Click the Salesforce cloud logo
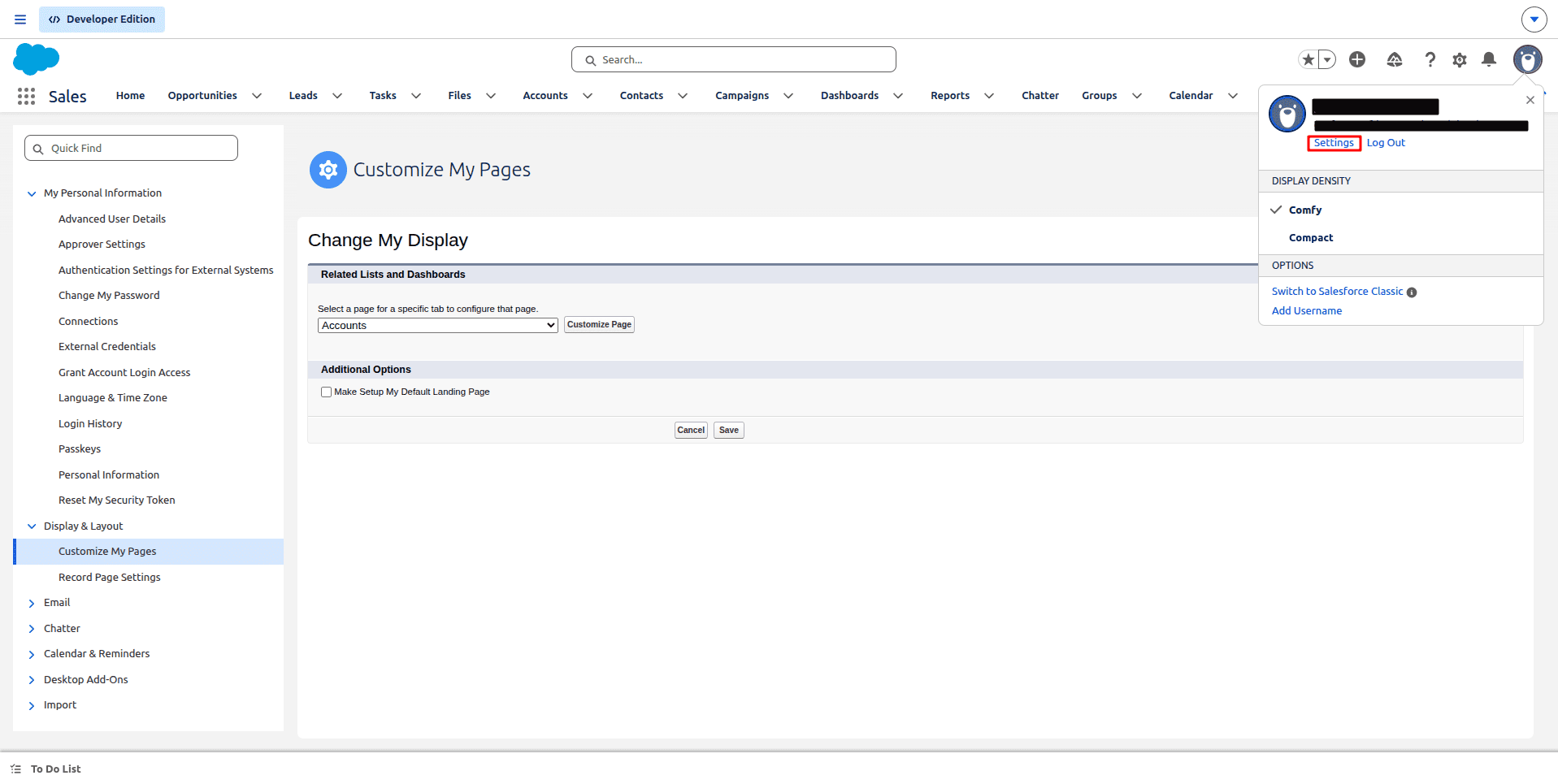 [x=37, y=59]
